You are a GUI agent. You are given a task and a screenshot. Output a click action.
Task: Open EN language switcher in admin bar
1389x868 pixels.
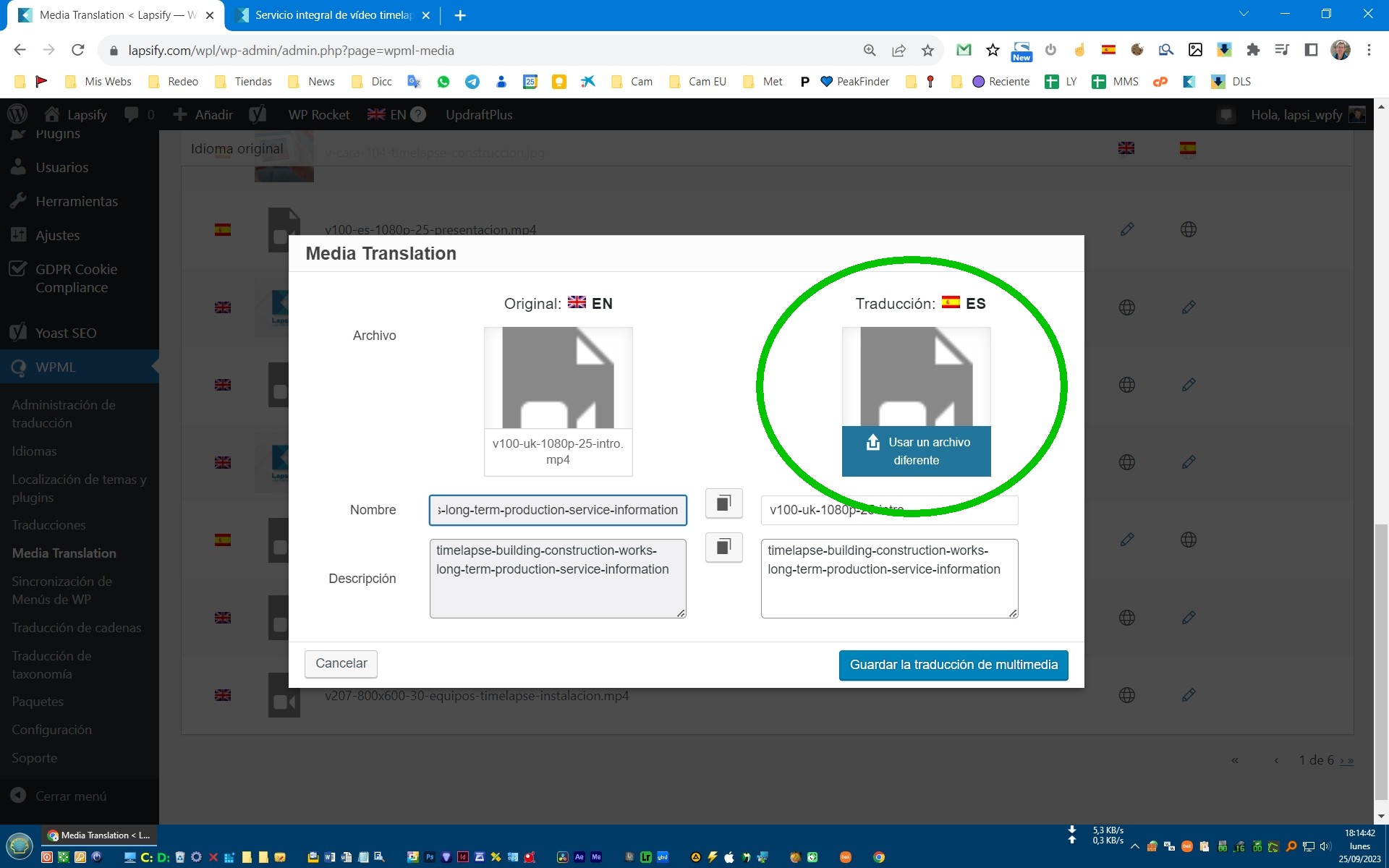pyautogui.click(x=396, y=114)
